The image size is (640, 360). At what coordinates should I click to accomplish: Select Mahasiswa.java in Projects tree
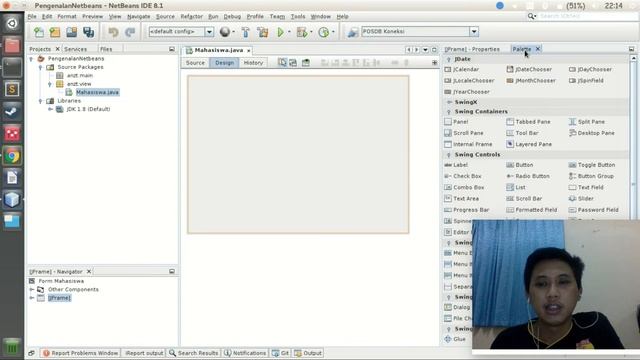click(97, 92)
